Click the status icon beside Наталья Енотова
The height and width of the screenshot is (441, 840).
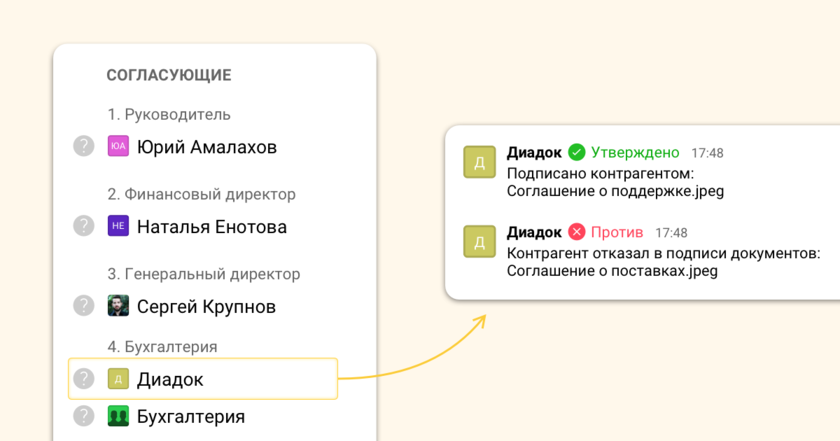tap(84, 226)
